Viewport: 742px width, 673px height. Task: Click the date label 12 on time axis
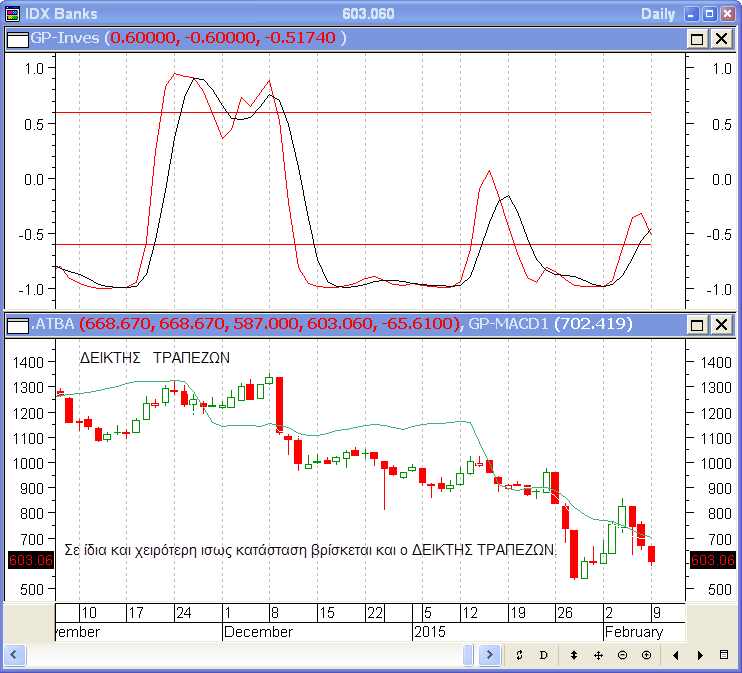point(470,613)
